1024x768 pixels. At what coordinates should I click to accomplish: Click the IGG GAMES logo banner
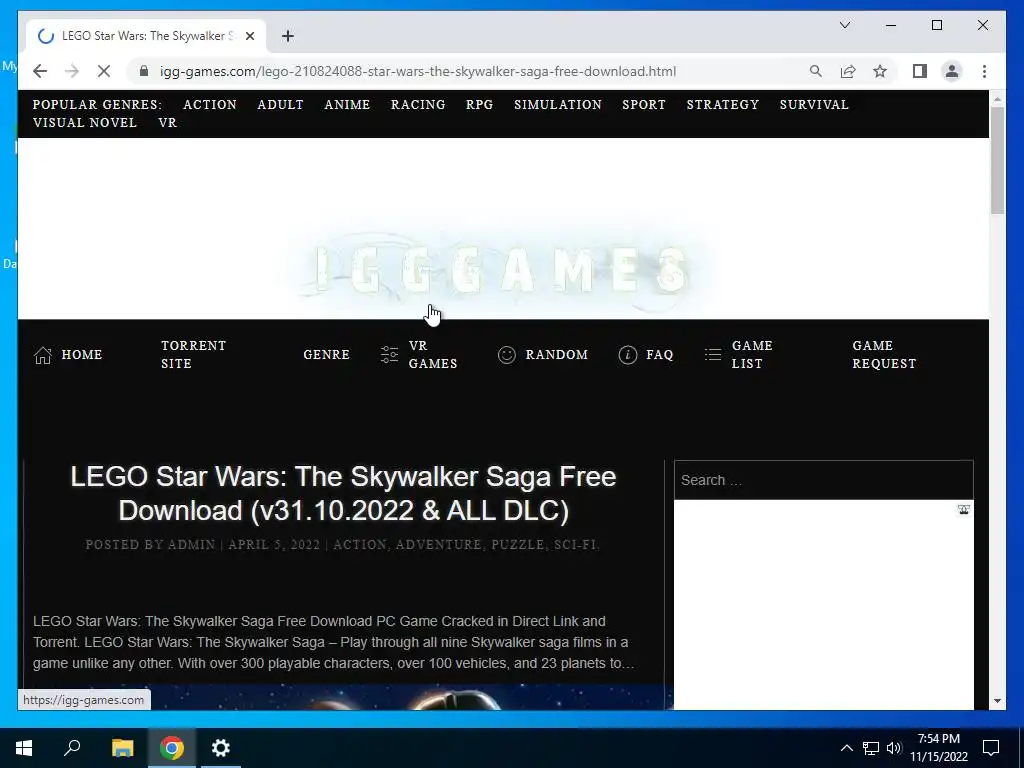coord(502,269)
